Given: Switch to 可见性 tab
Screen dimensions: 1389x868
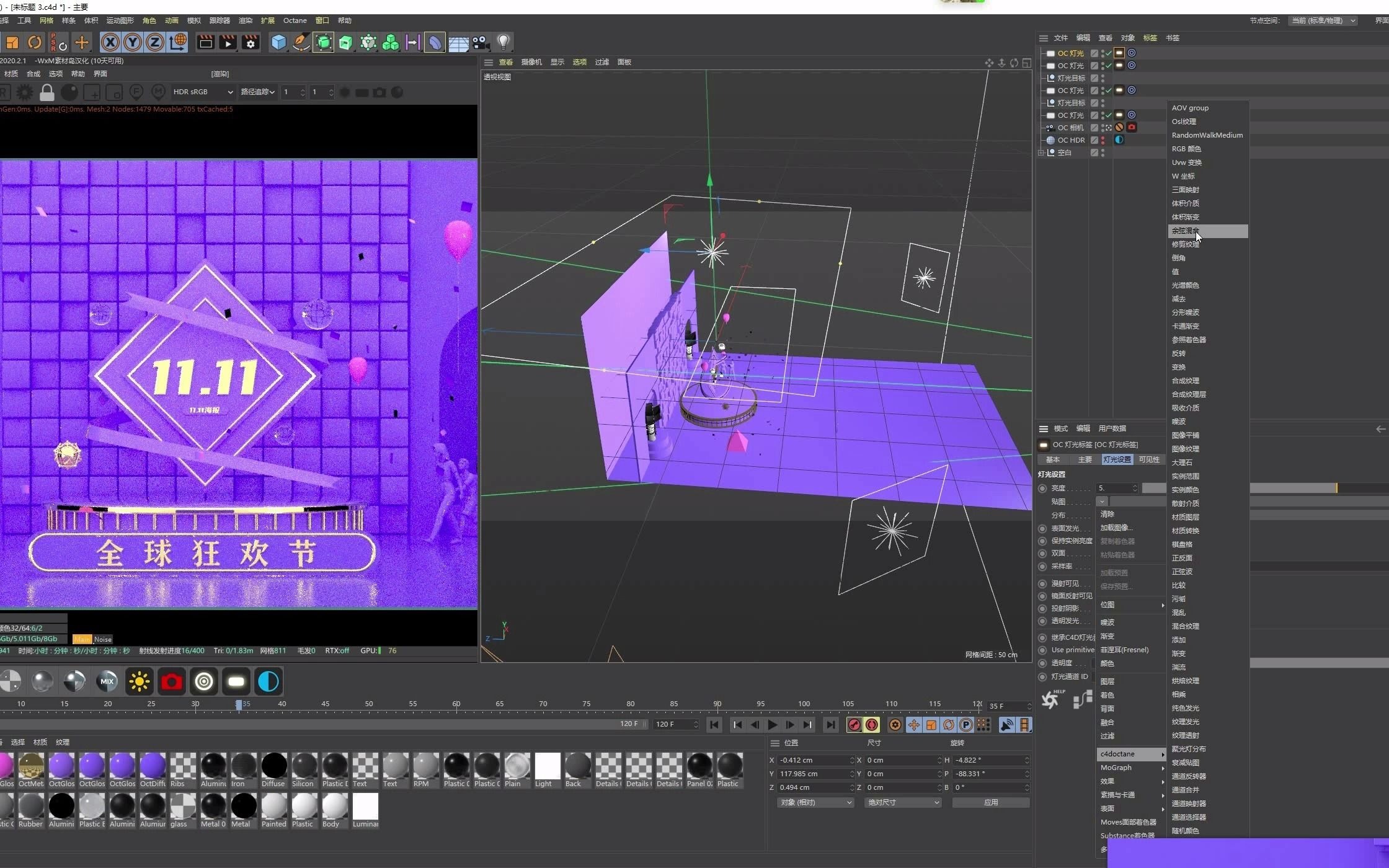Looking at the screenshot, I should tap(1149, 459).
